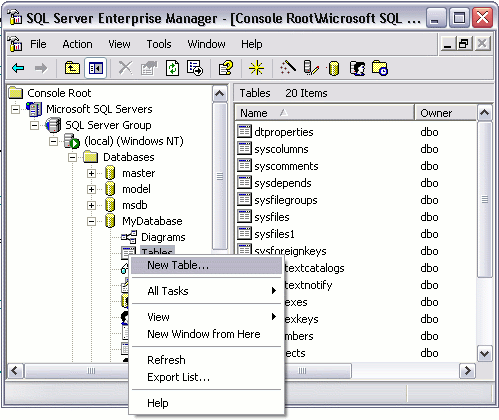Screen dimensions: 499x420
Task: Click the model database cylinder icon
Action: tap(110, 189)
